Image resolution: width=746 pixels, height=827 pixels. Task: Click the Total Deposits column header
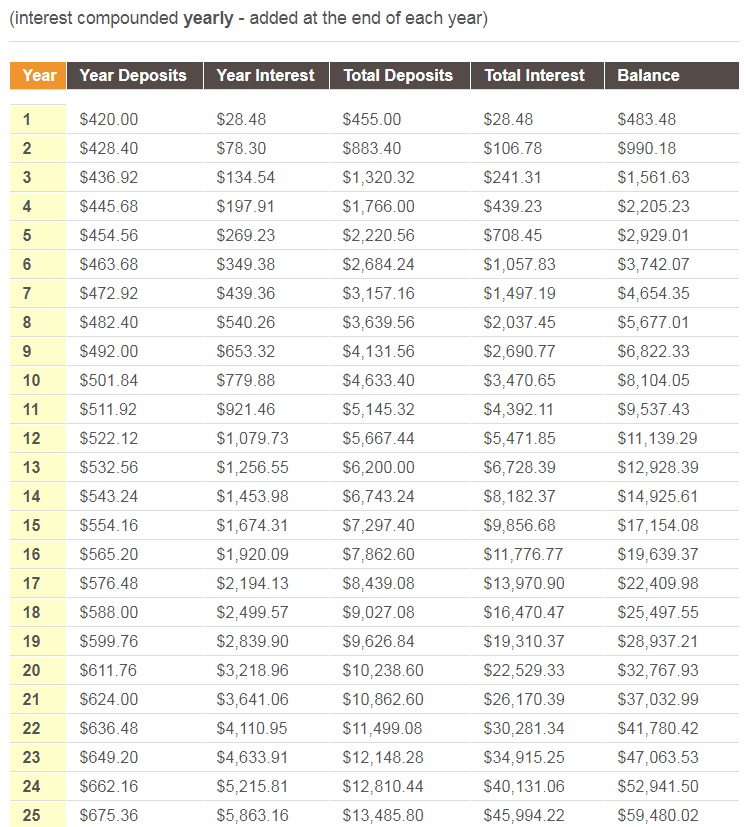[398, 75]
